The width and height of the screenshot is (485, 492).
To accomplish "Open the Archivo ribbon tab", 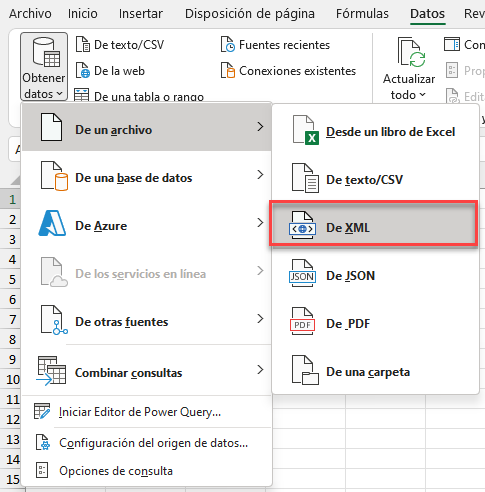I will [30, 14].
